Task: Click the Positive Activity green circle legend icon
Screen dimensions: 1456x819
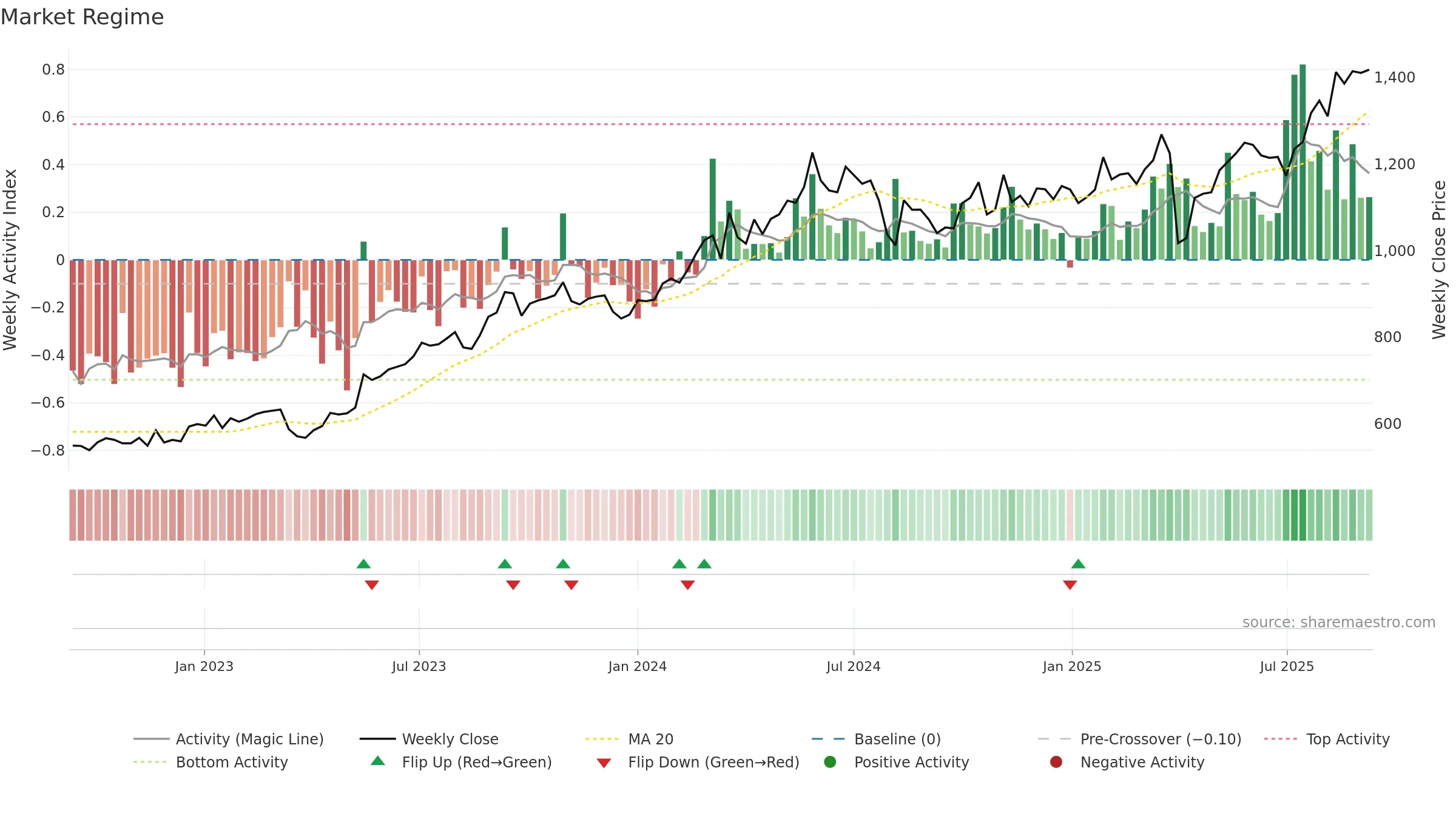Action: click(x=830, y=762)
